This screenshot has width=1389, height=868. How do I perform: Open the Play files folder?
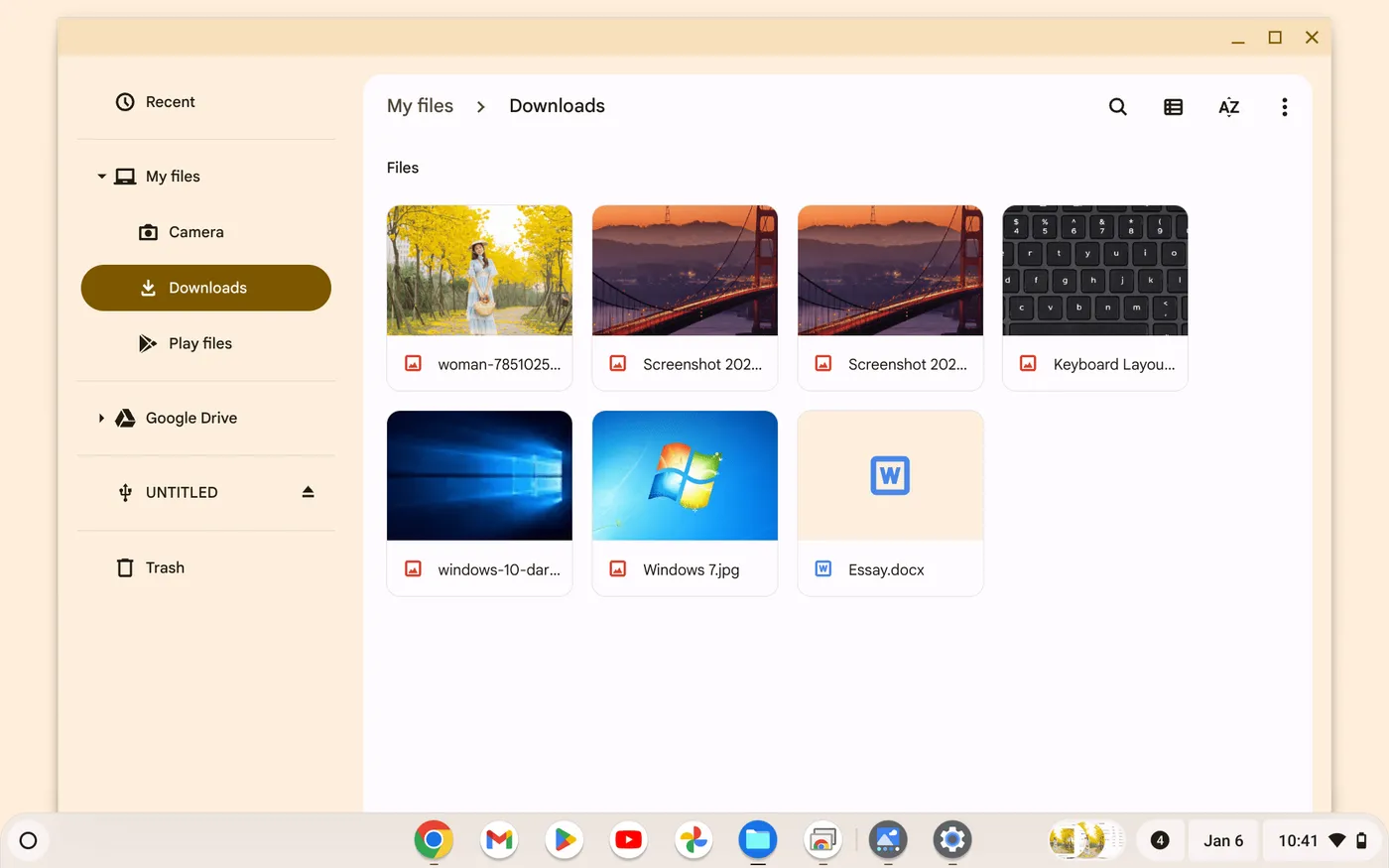pyautogui.click(x=205, y=343)
